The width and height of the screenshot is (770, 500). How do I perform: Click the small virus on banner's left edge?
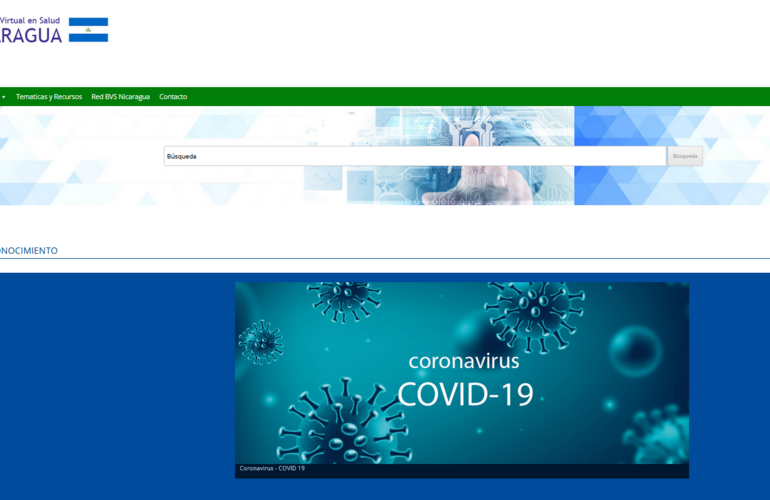261,340
